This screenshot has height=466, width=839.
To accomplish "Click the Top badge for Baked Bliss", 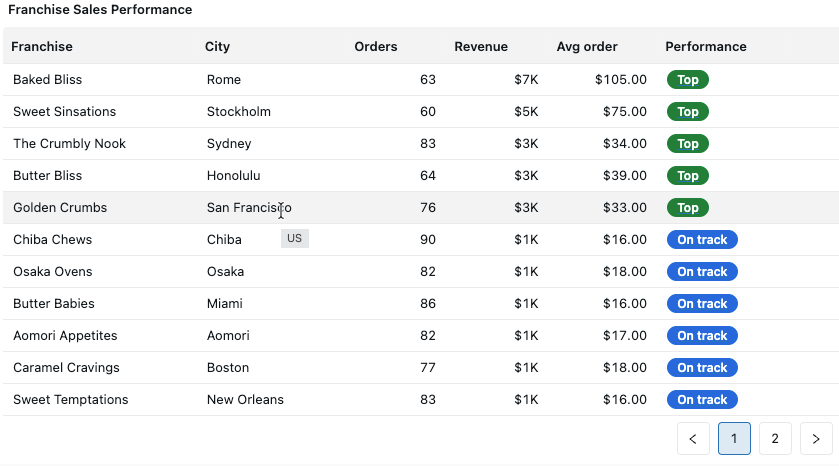I will coord(687,80).
